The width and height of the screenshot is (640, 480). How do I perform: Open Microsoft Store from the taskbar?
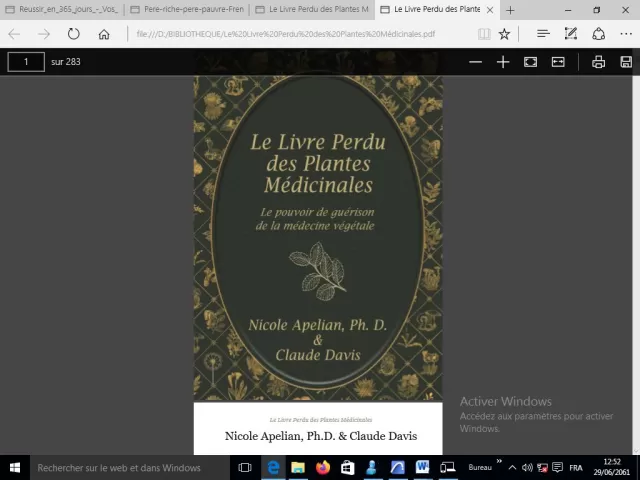347,467
